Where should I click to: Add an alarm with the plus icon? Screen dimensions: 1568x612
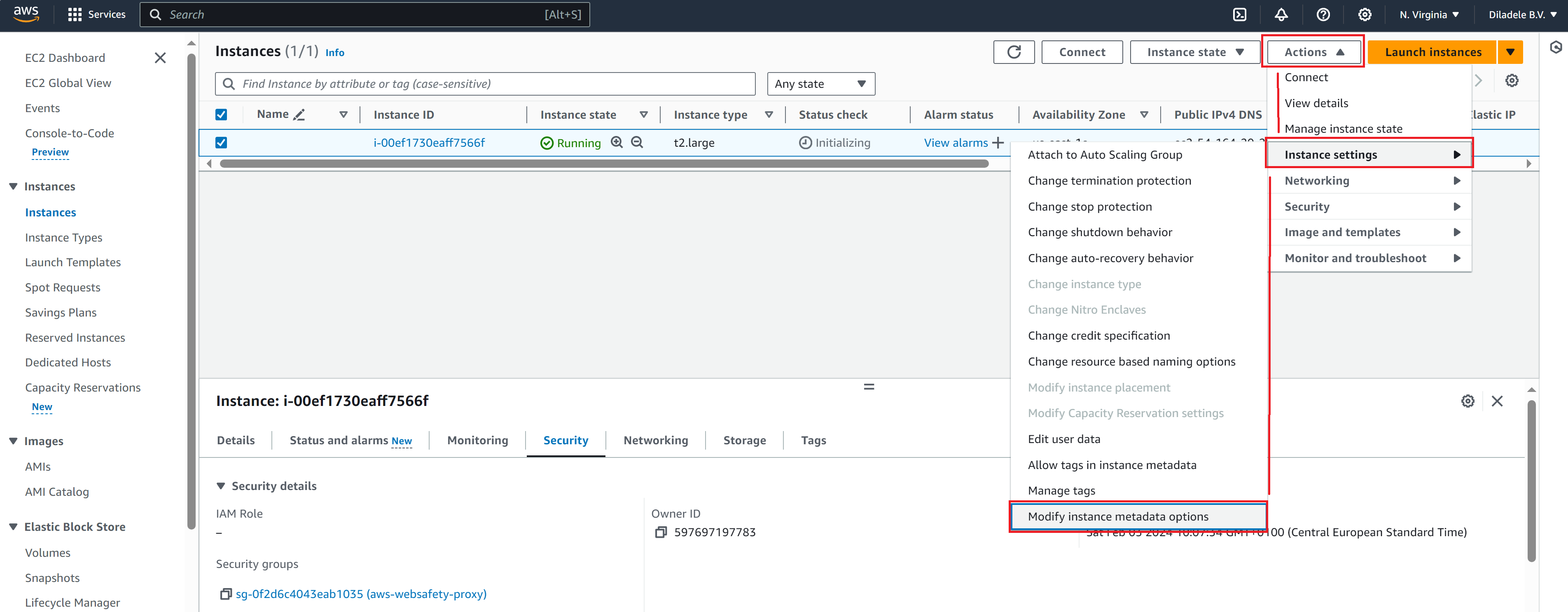(998, 143)
